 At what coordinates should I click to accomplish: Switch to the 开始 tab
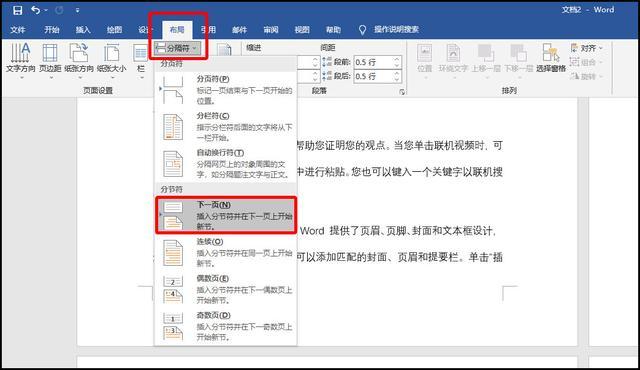pyautogui.click(x=51, y=29)
